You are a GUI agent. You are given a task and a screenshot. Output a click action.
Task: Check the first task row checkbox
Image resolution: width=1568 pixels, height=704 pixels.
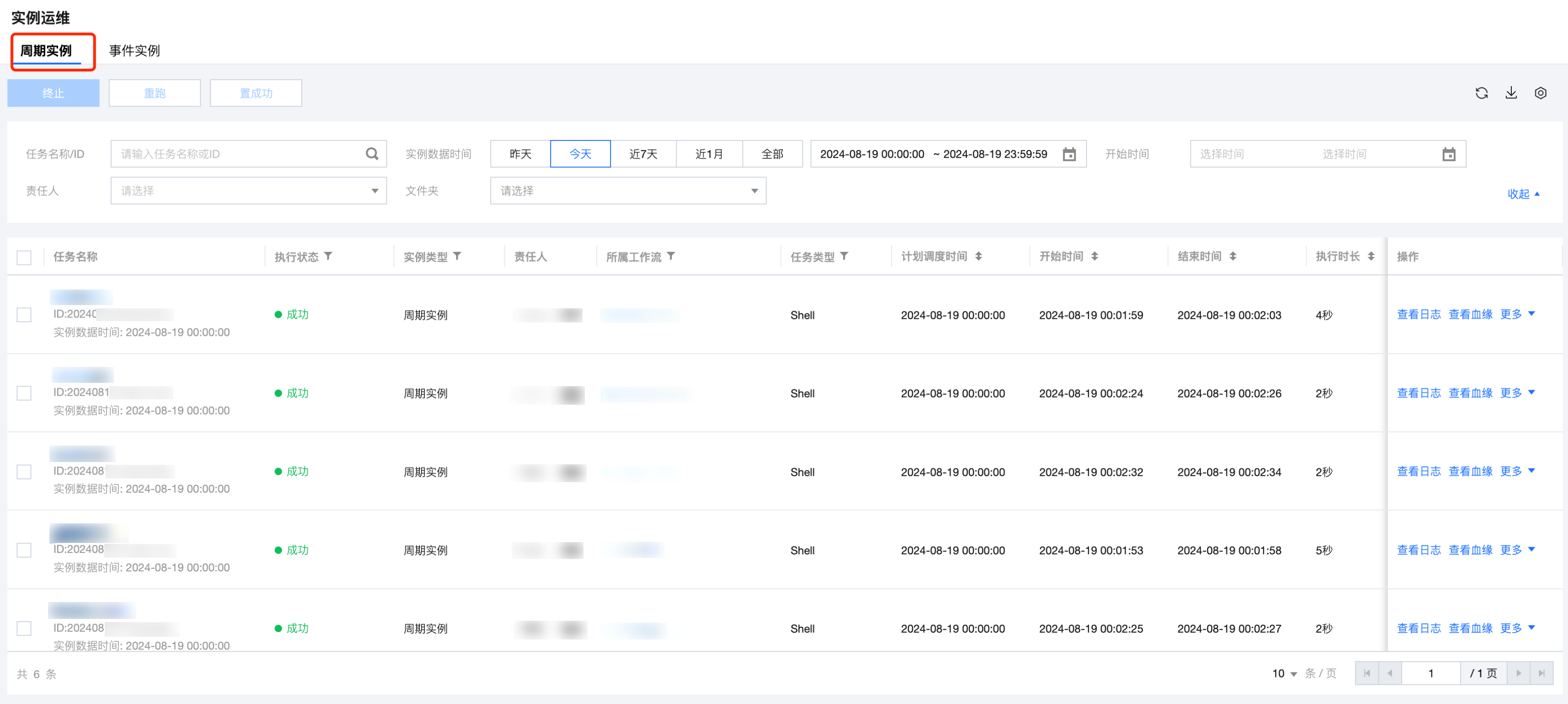[24, 315]
